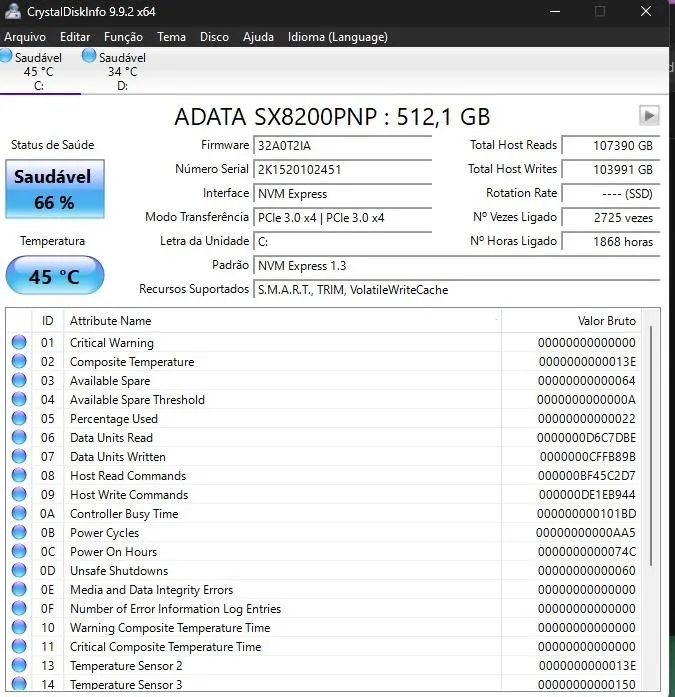Click status icon of Controller Busy Time row

tap(19, 513)
